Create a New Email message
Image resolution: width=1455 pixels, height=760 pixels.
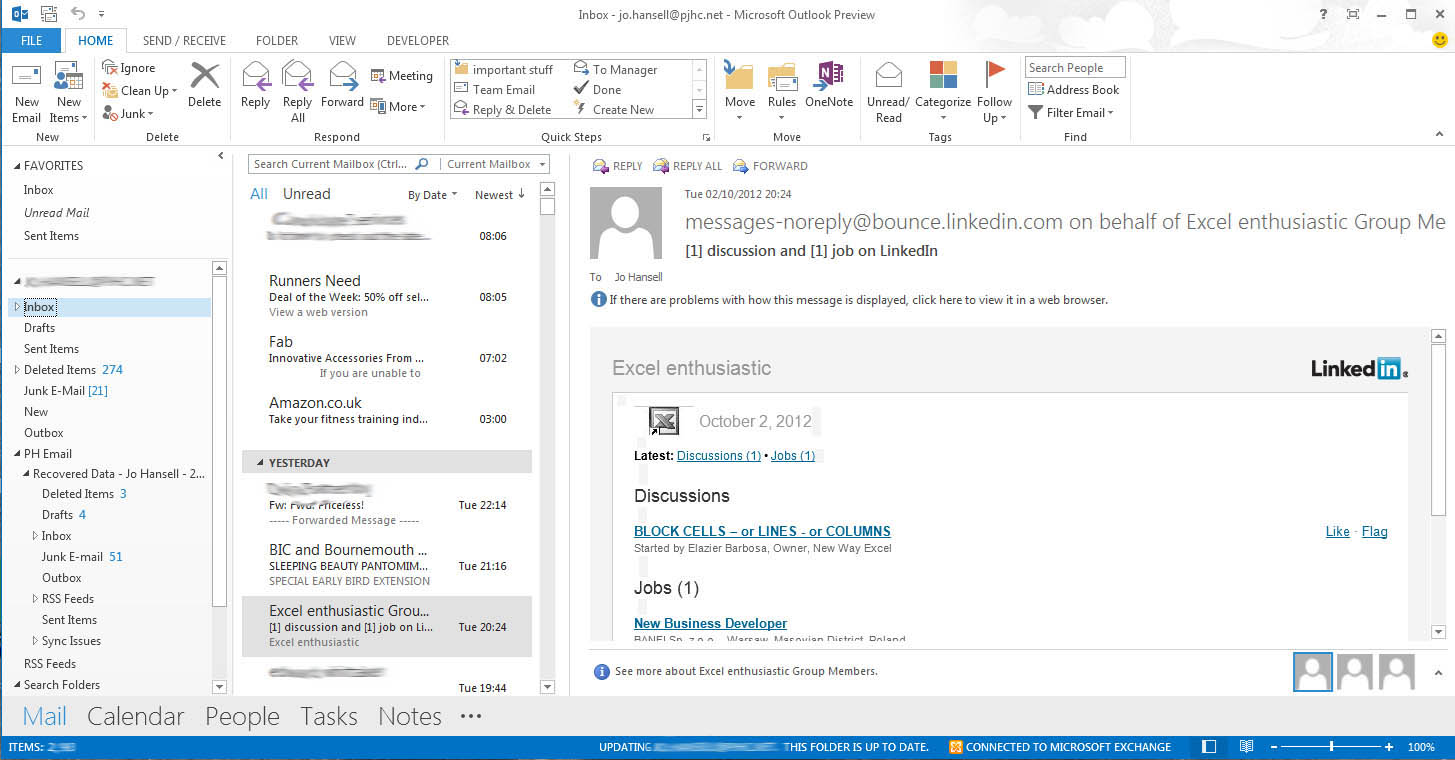click(x=27, y=92)
